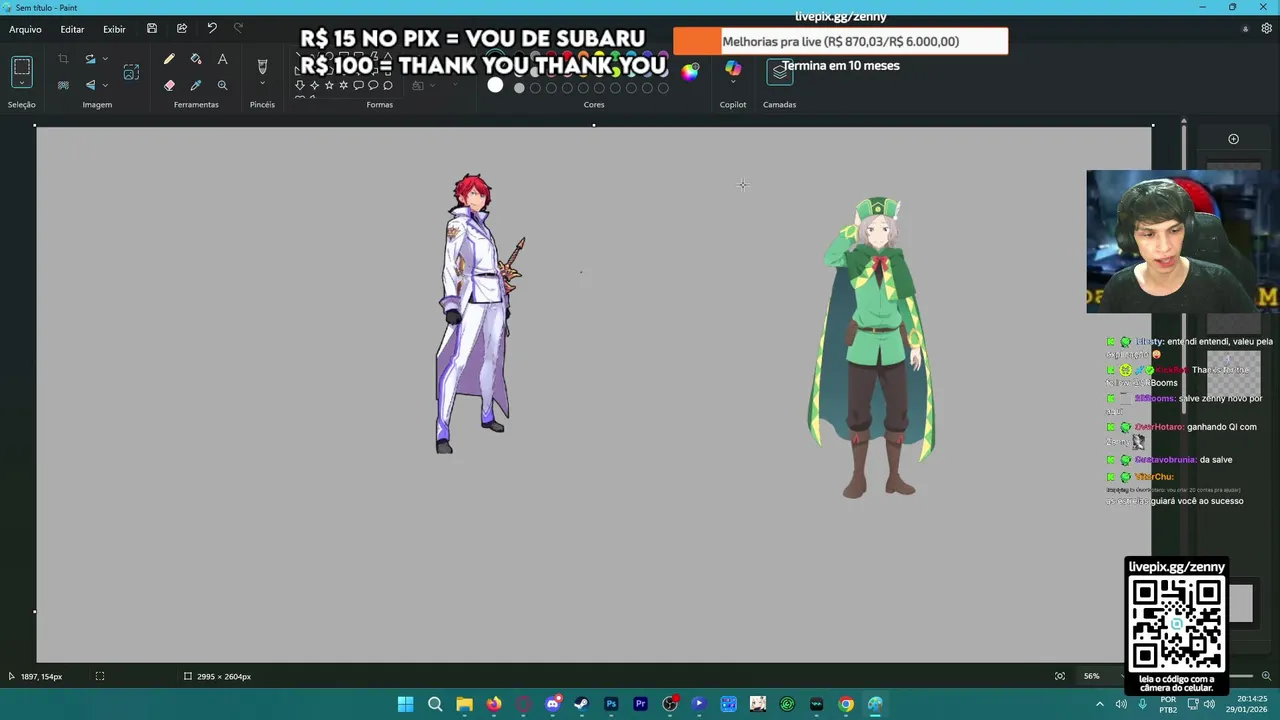Open the Brushes tool
Screen dimensions: 1280x720
[262, 66]
